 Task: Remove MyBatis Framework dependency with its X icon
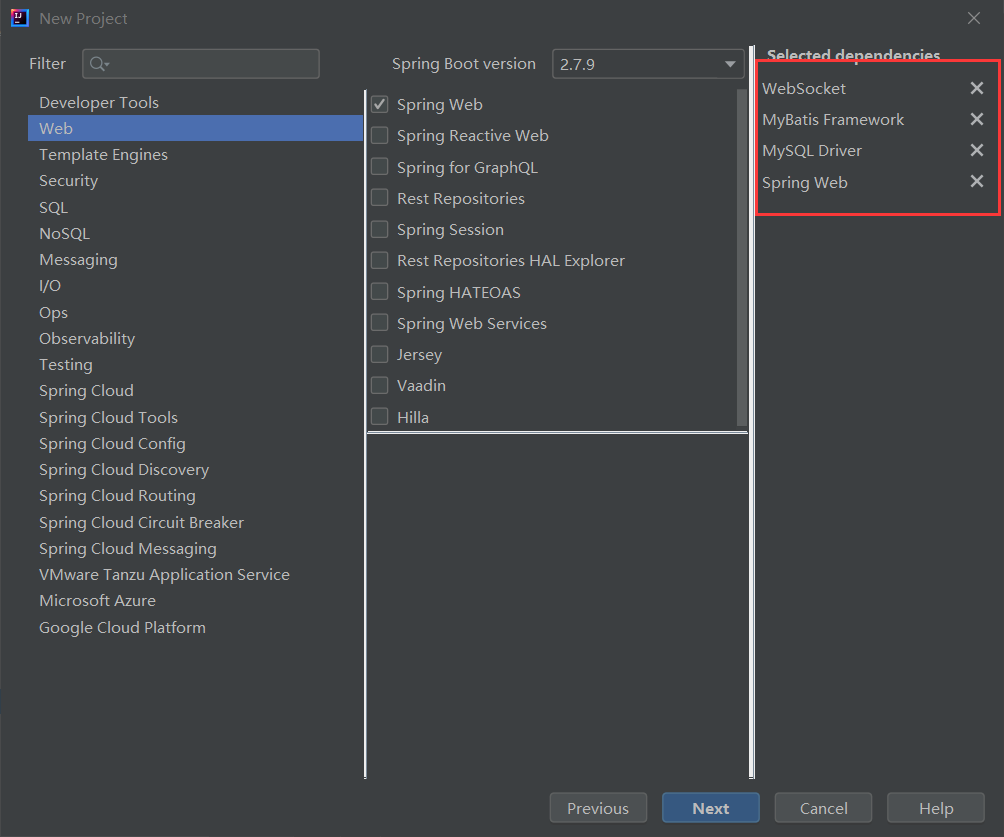coord(976,119)
